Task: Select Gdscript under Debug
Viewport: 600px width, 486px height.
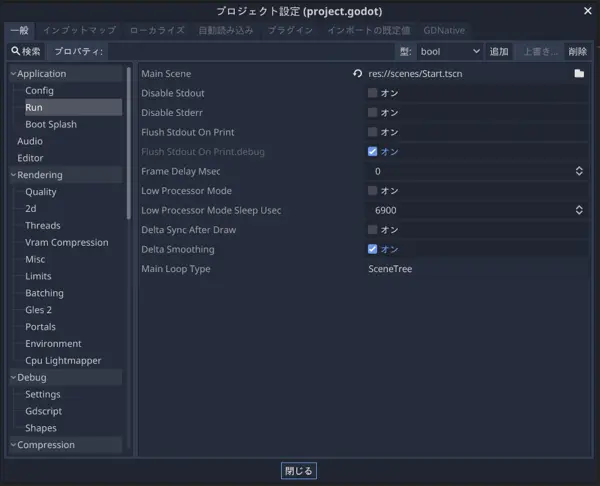Action: point(44,411)
